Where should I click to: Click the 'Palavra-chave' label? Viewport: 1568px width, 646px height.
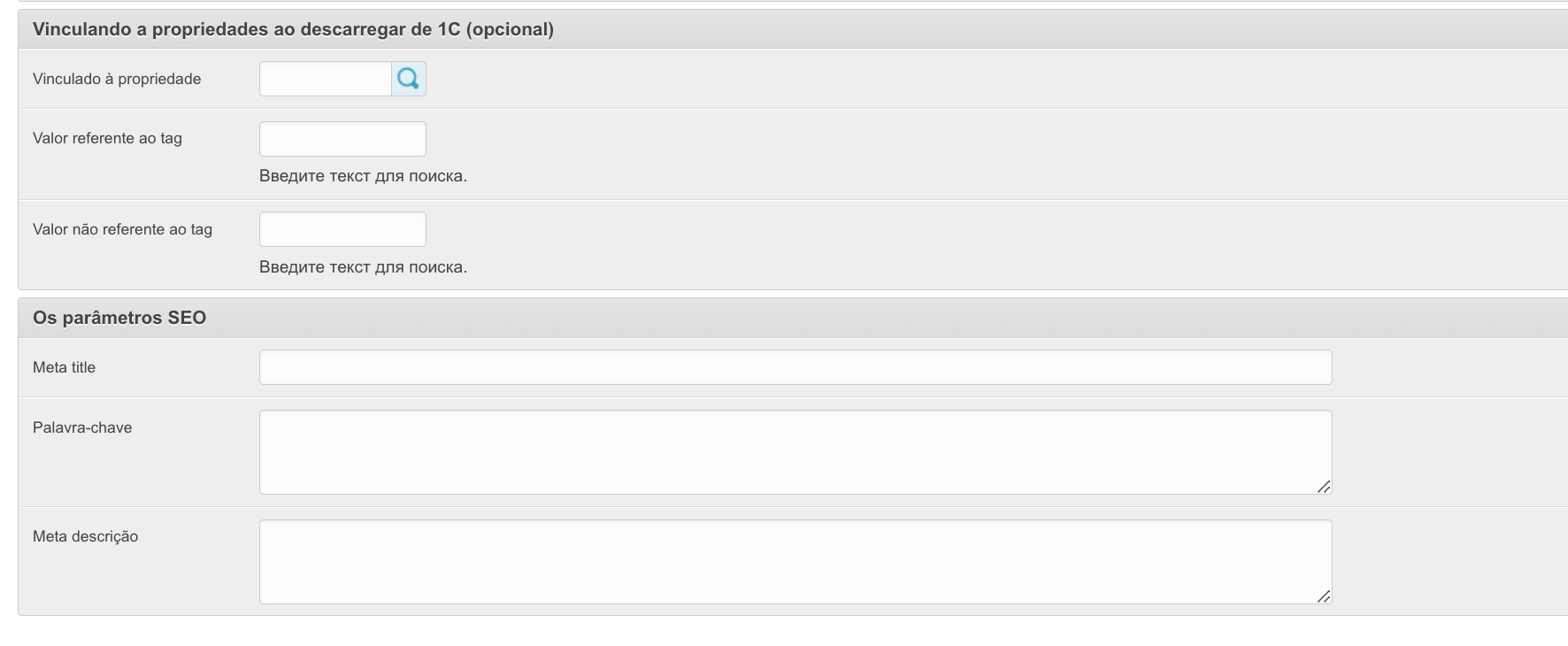[82, 427]
